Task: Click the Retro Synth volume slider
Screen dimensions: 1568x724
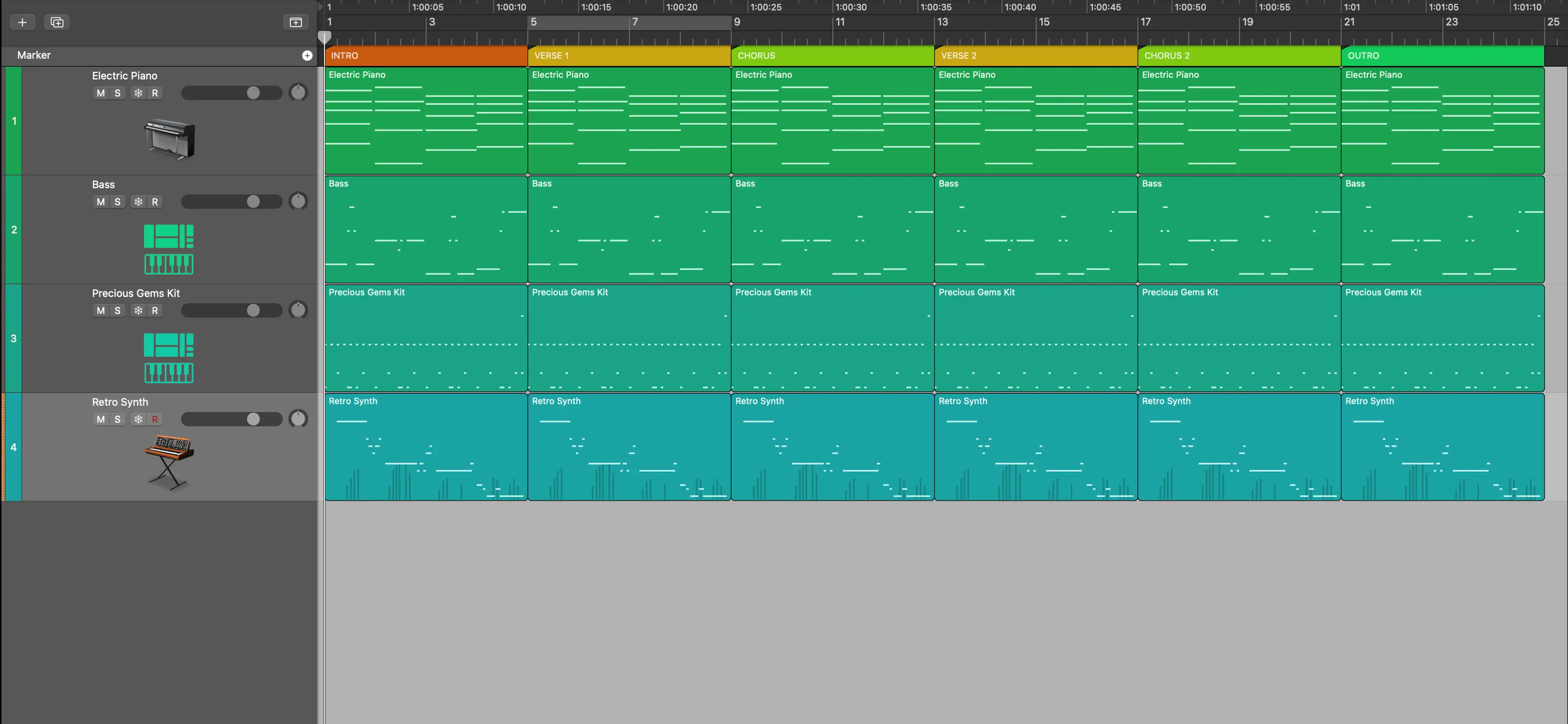Action: pyautogui.click(x=232, y=419)
